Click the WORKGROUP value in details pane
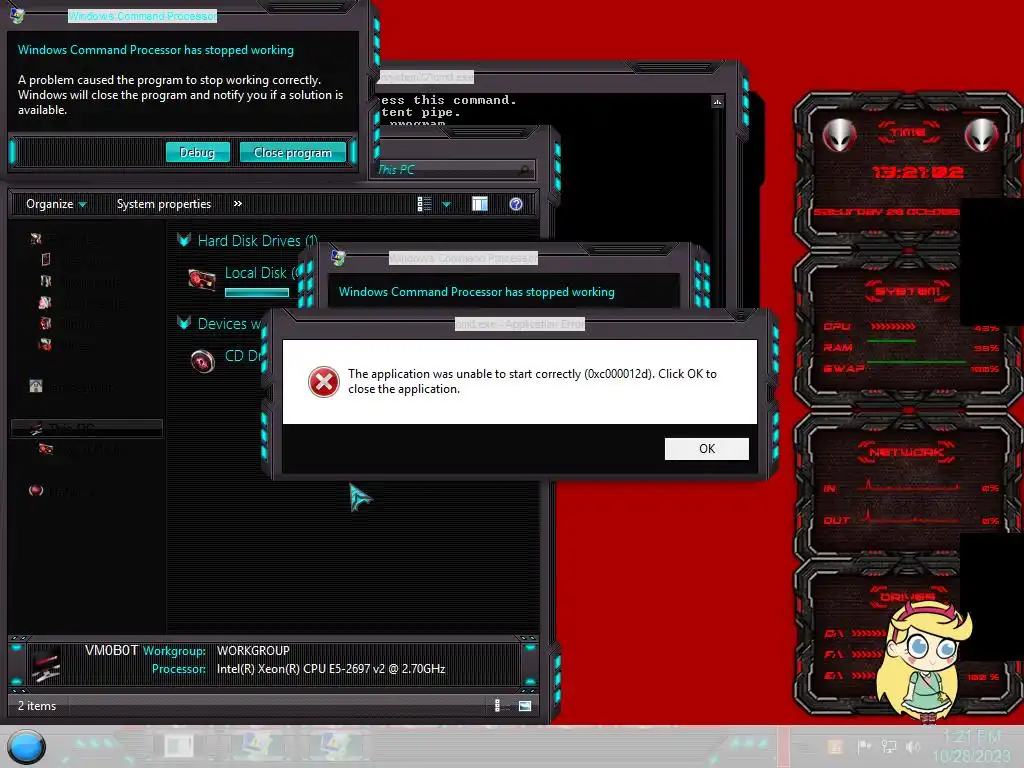 click(253, 651)
